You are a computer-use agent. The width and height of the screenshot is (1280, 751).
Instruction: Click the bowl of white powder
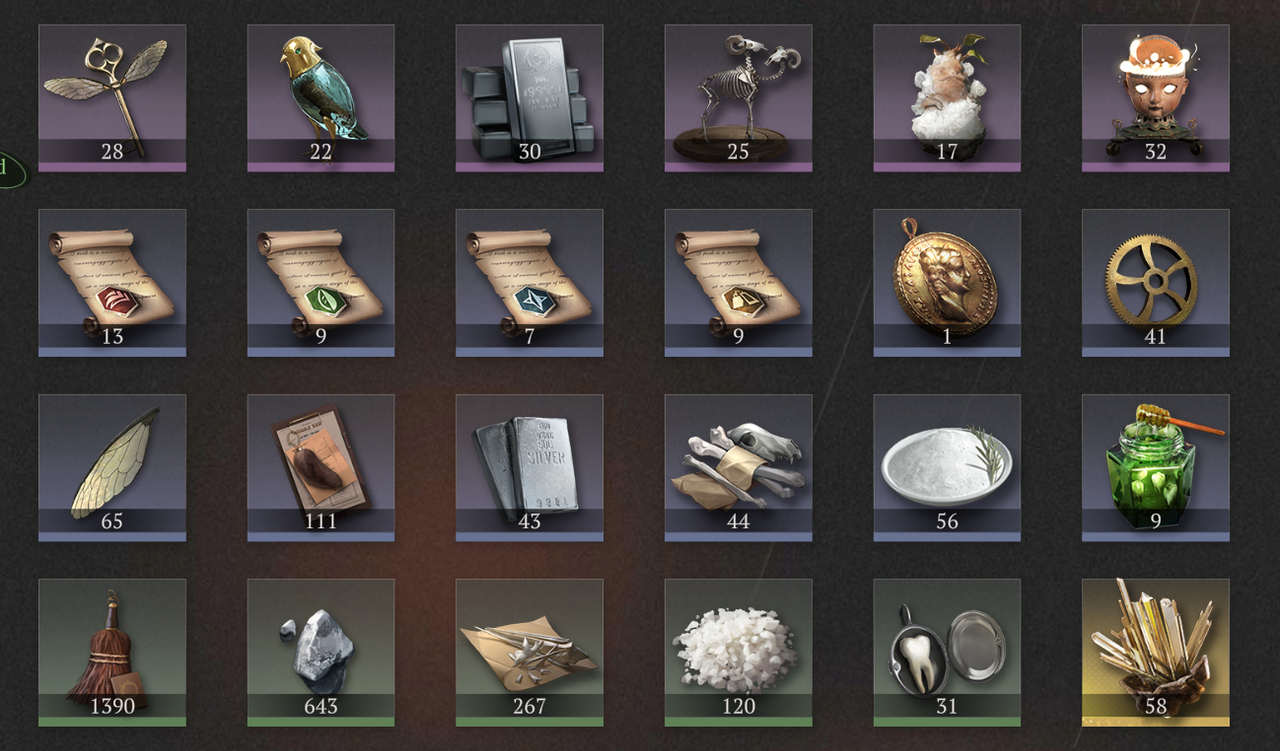(947, 468)
